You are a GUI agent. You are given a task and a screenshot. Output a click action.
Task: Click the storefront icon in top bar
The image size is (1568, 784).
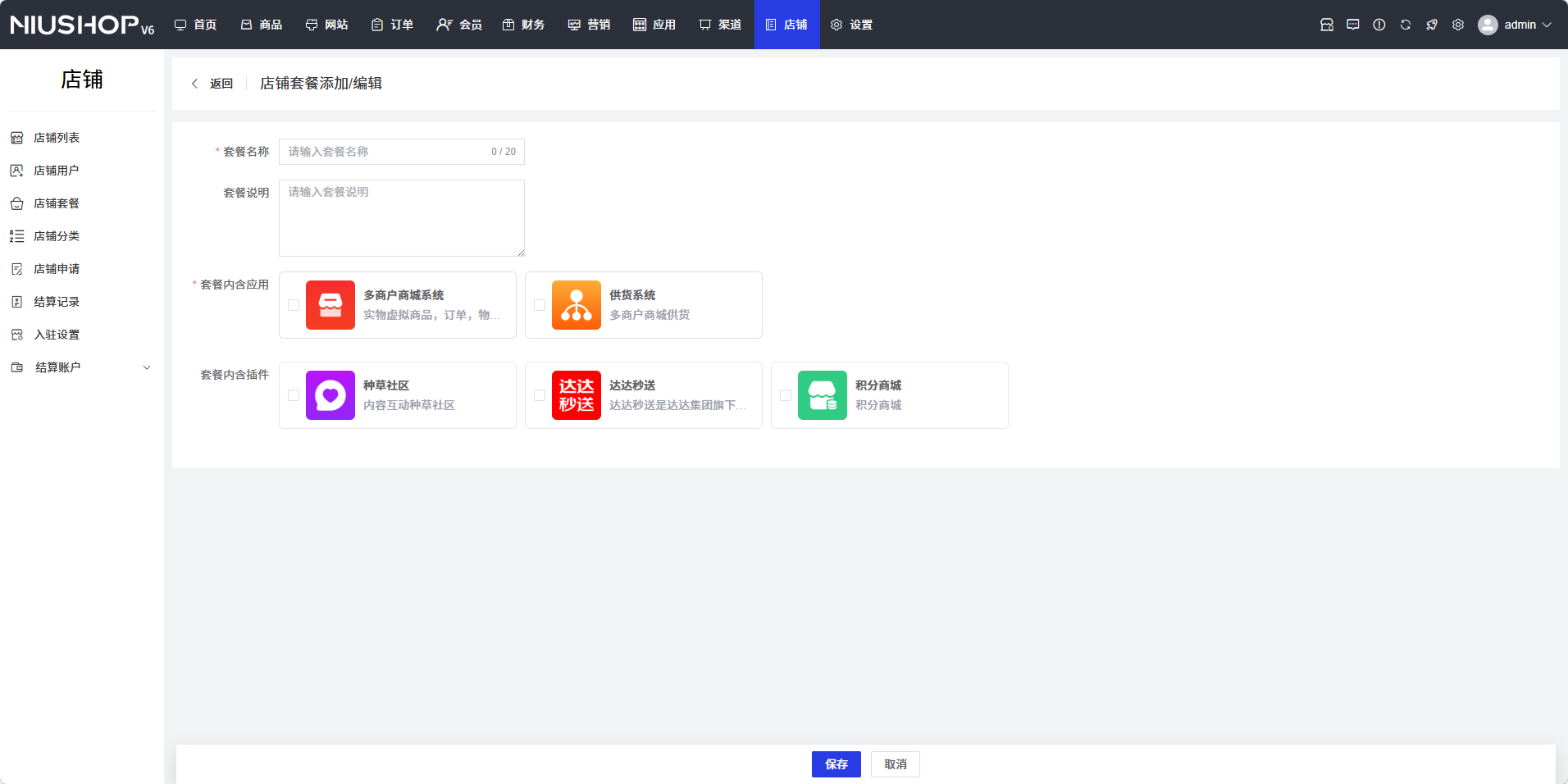(1326, 25)
